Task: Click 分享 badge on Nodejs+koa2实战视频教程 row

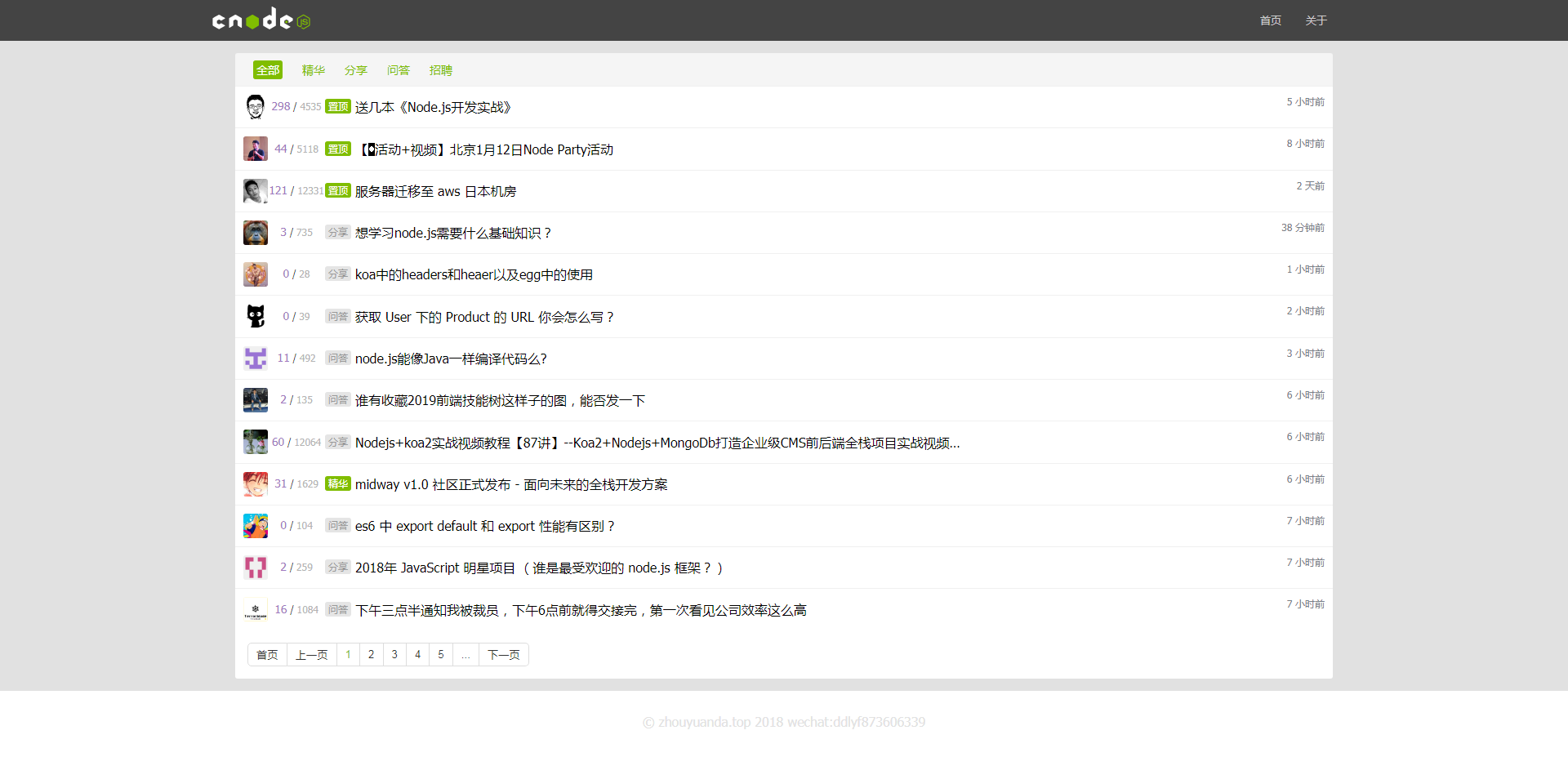Action: coord(338,442)
